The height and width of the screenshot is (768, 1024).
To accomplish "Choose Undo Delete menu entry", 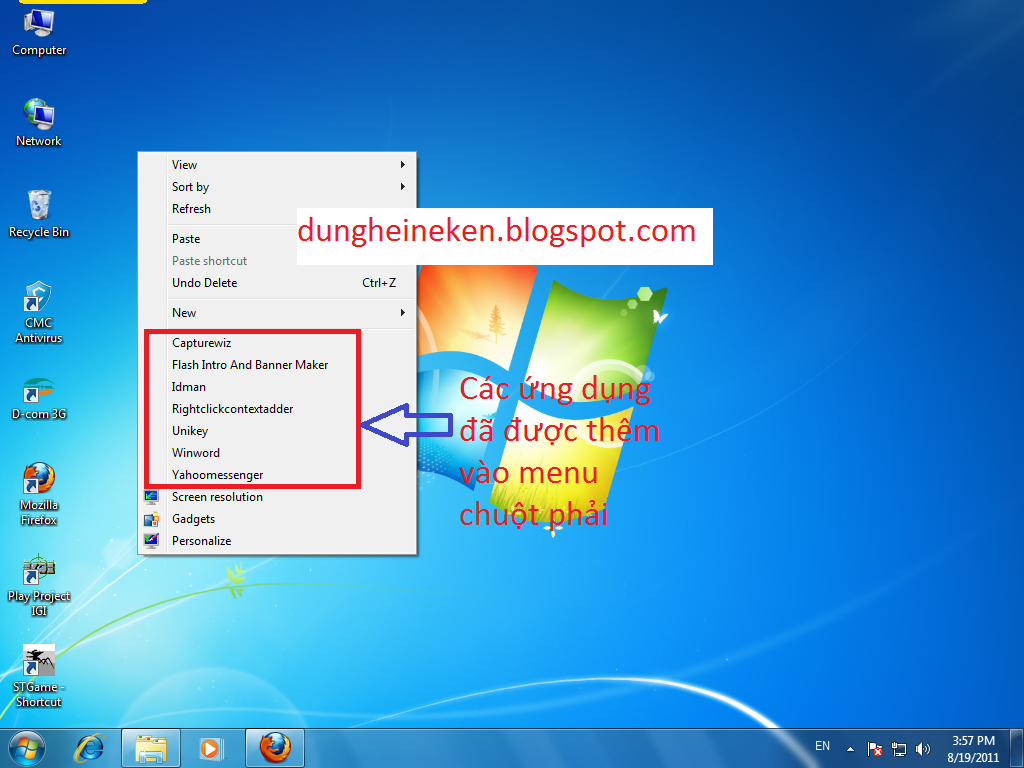I will pyautogui.click(x=277, y=283).
